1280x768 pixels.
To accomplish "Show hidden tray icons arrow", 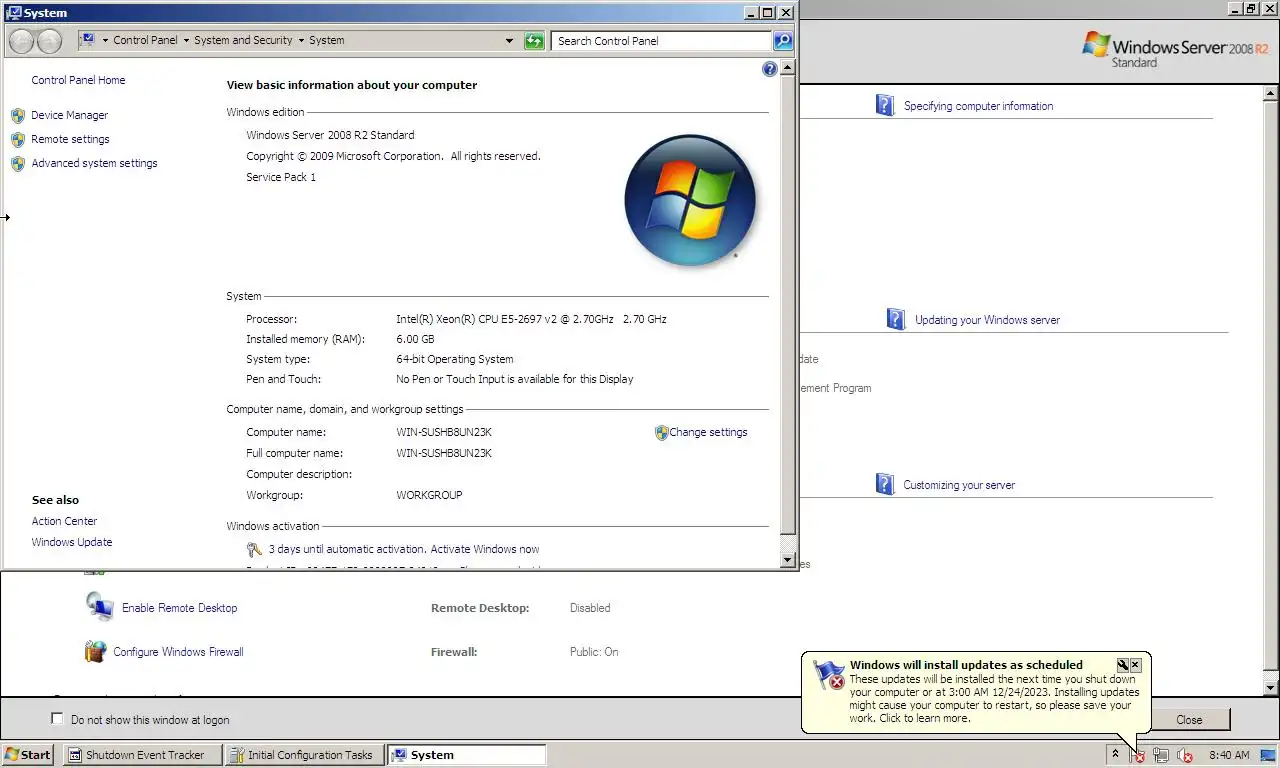I will tap(1115, 754).
